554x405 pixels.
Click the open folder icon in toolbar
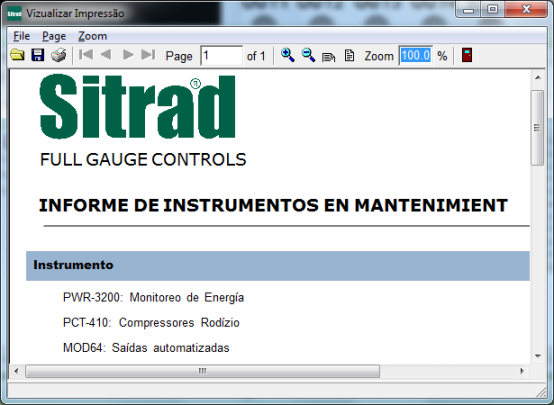pyautogui.click(x=17, y=55)
